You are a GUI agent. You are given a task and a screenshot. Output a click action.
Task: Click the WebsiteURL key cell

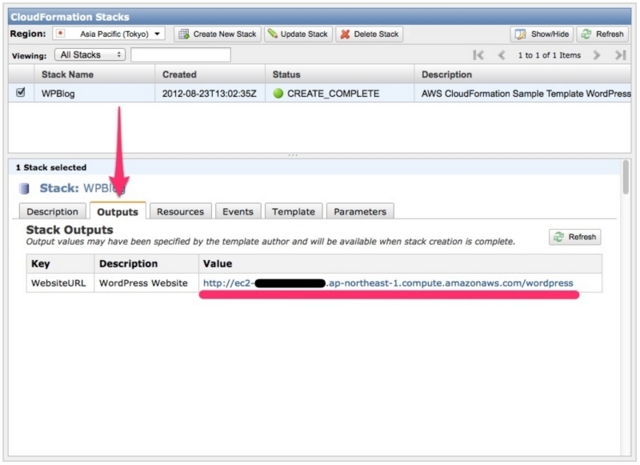pyautogui.click(x=59, y=283)
